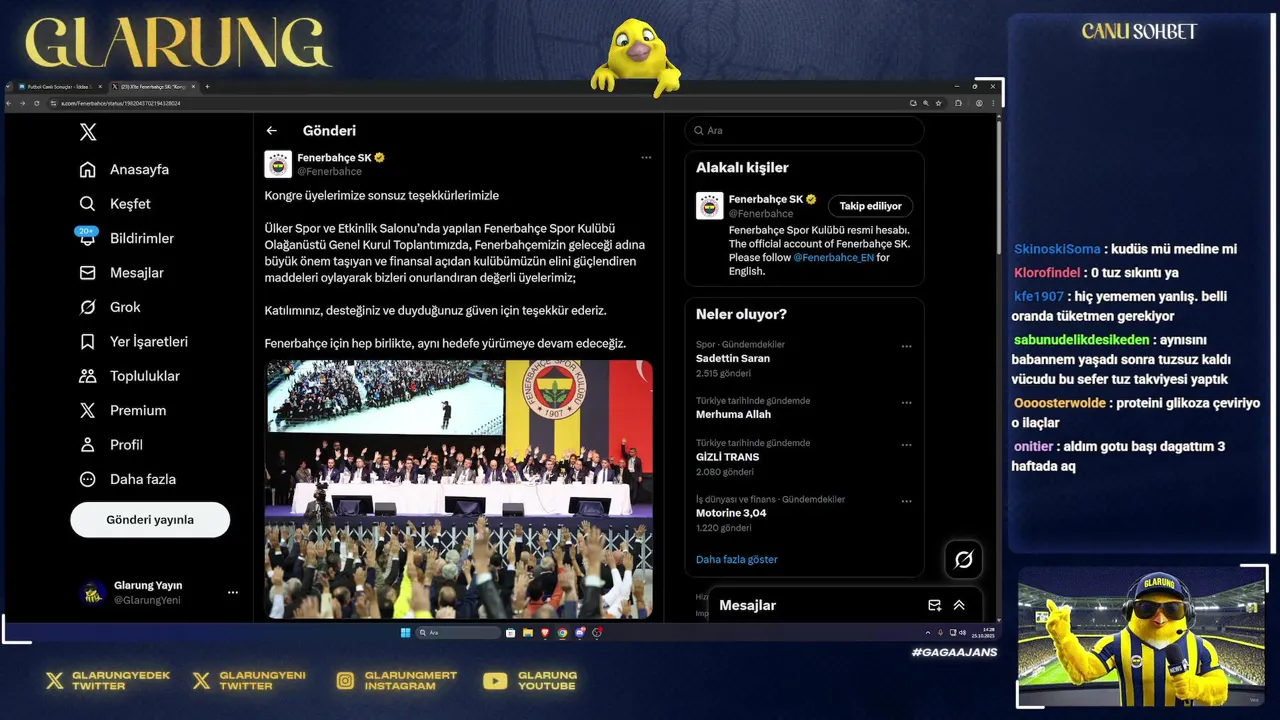1280x720 pixels.
Task: Click the Merhuma Allah trend text
Action: pos(733,414)
